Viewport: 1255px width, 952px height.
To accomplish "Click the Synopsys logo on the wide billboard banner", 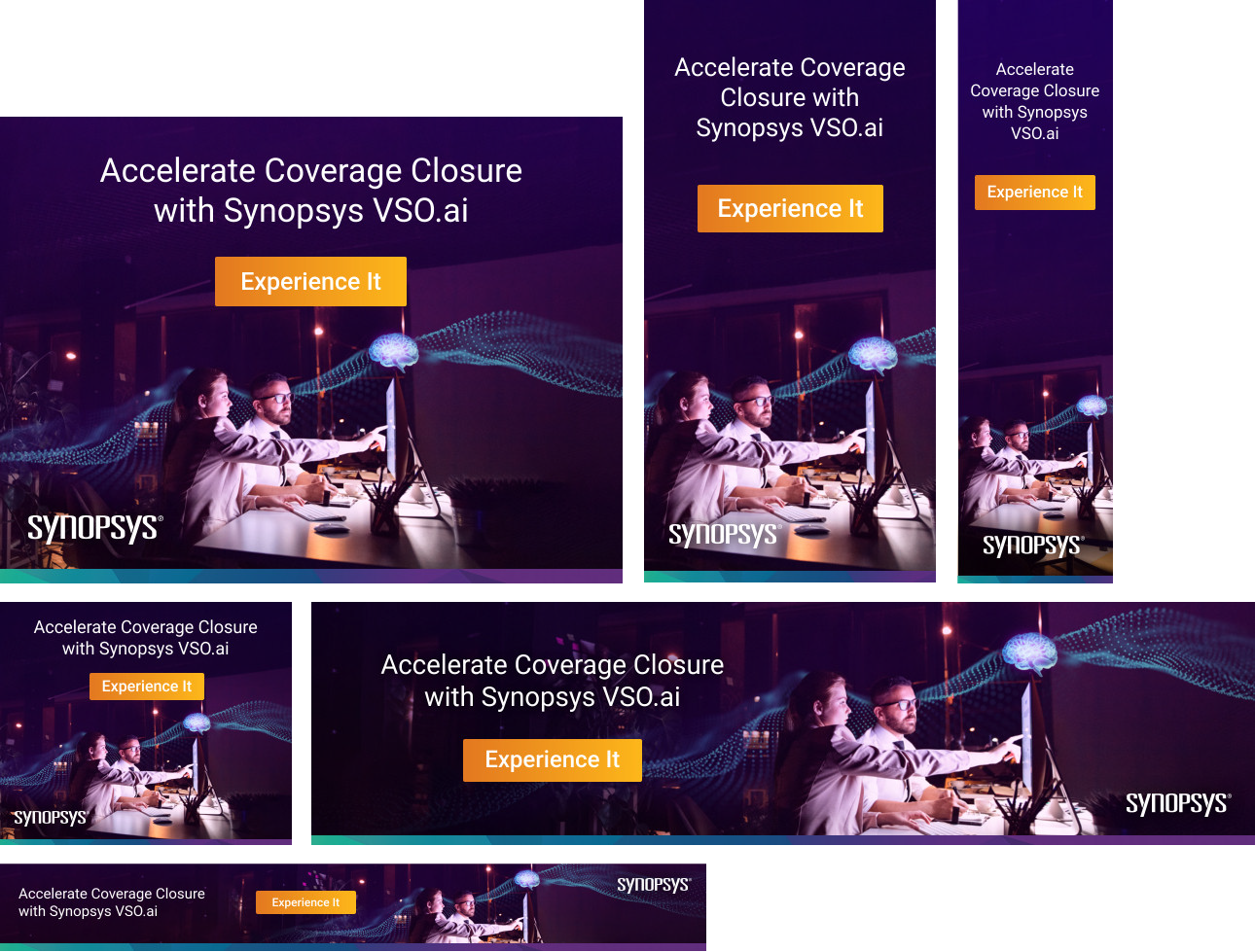I will [x=1178, y=803].
